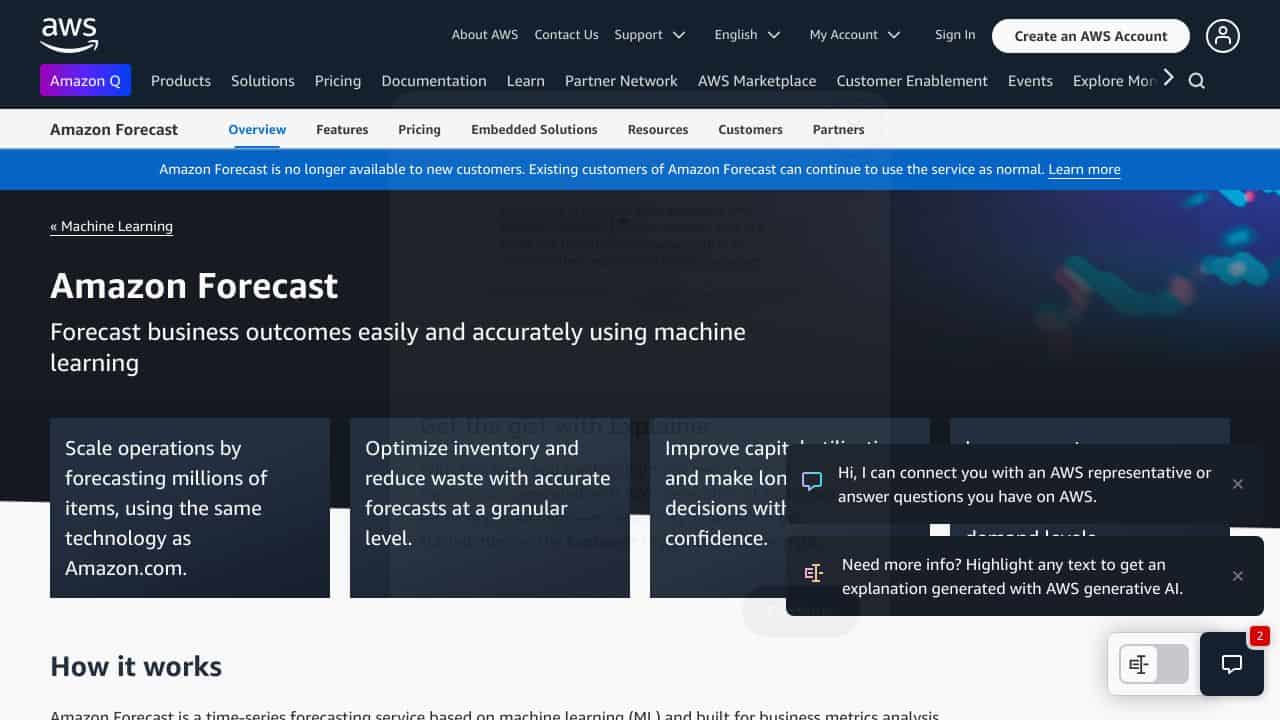
Task: Open the Partner Network menu
Action: pos(621,81)
